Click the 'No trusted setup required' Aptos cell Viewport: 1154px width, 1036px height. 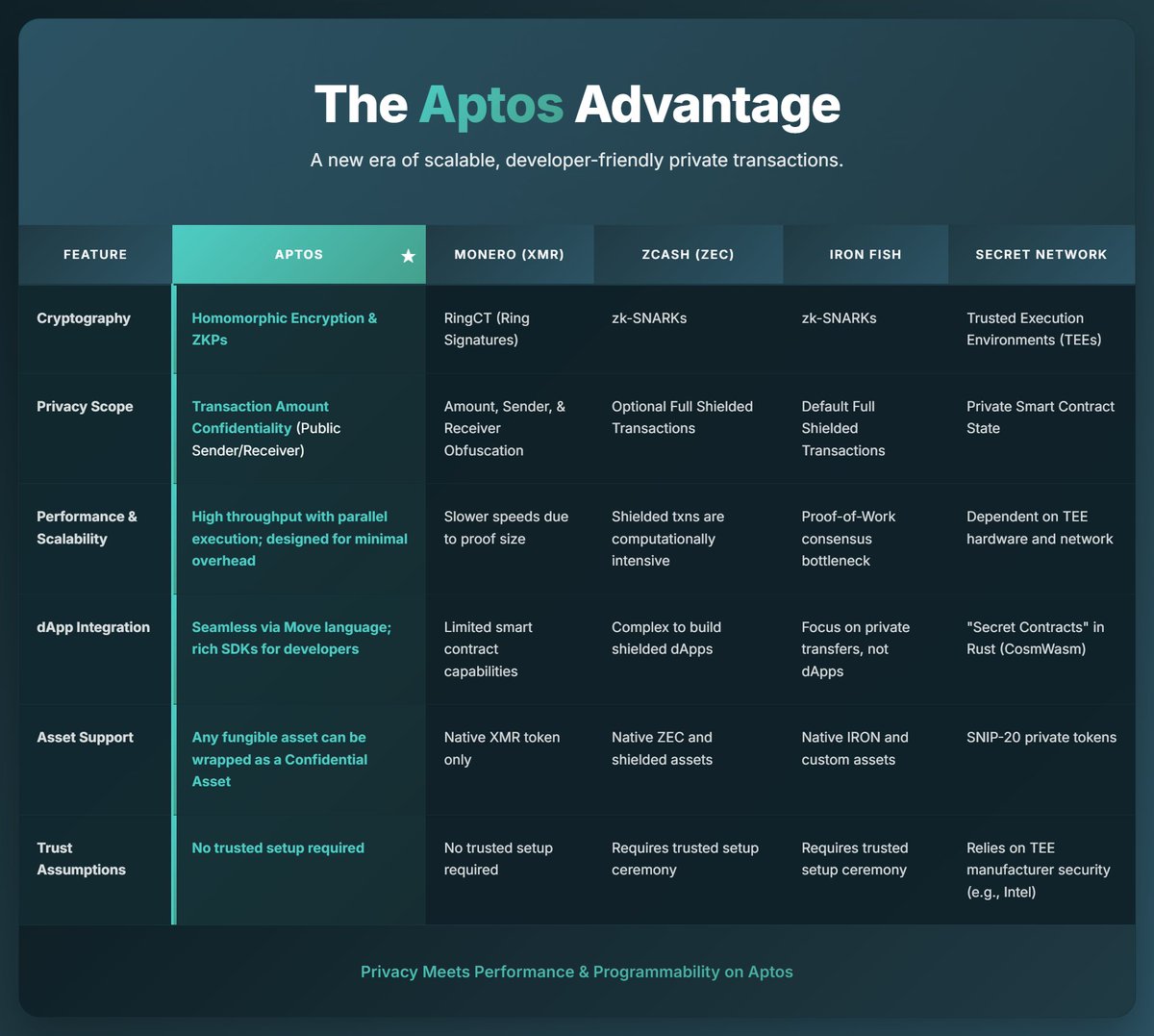tap(279, 847)
